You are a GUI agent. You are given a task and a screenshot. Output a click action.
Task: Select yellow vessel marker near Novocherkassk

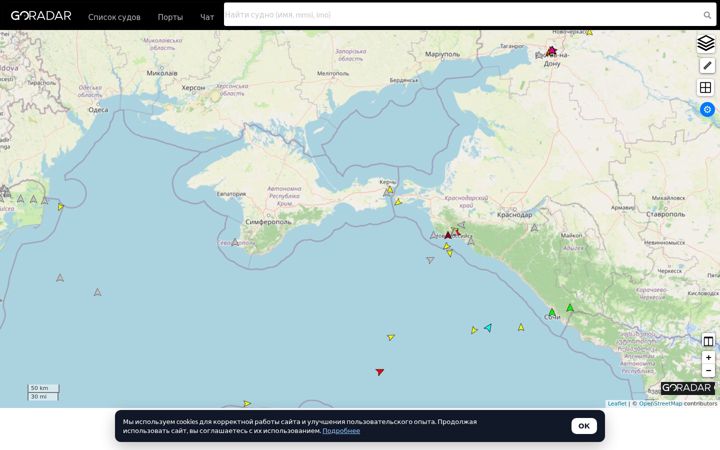click(589, 33)
